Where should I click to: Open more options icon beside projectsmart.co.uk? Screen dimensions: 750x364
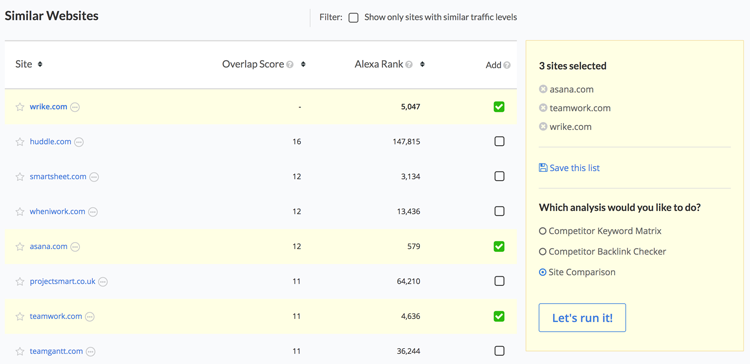point(103,282)
